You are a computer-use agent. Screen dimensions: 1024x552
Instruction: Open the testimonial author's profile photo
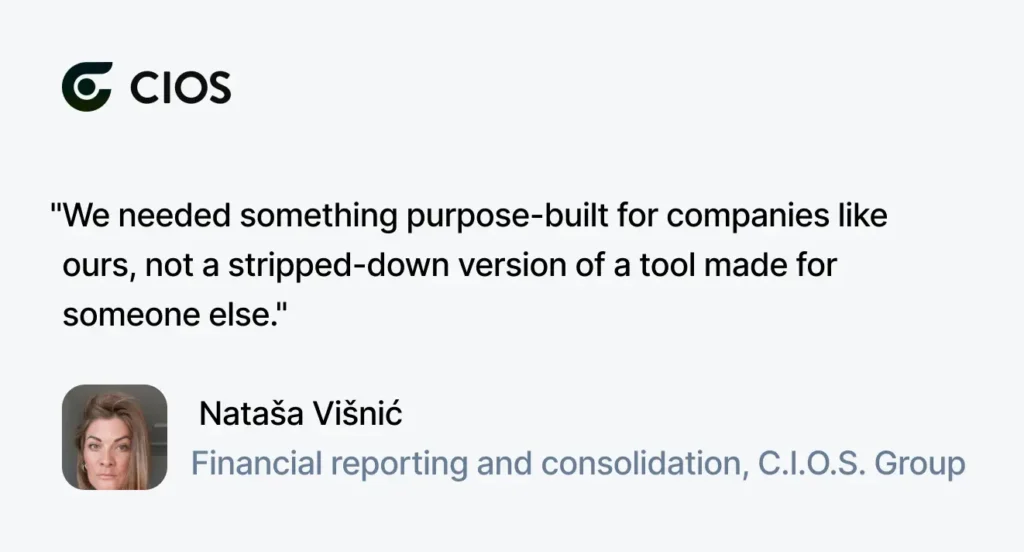(x=114, y=437)
